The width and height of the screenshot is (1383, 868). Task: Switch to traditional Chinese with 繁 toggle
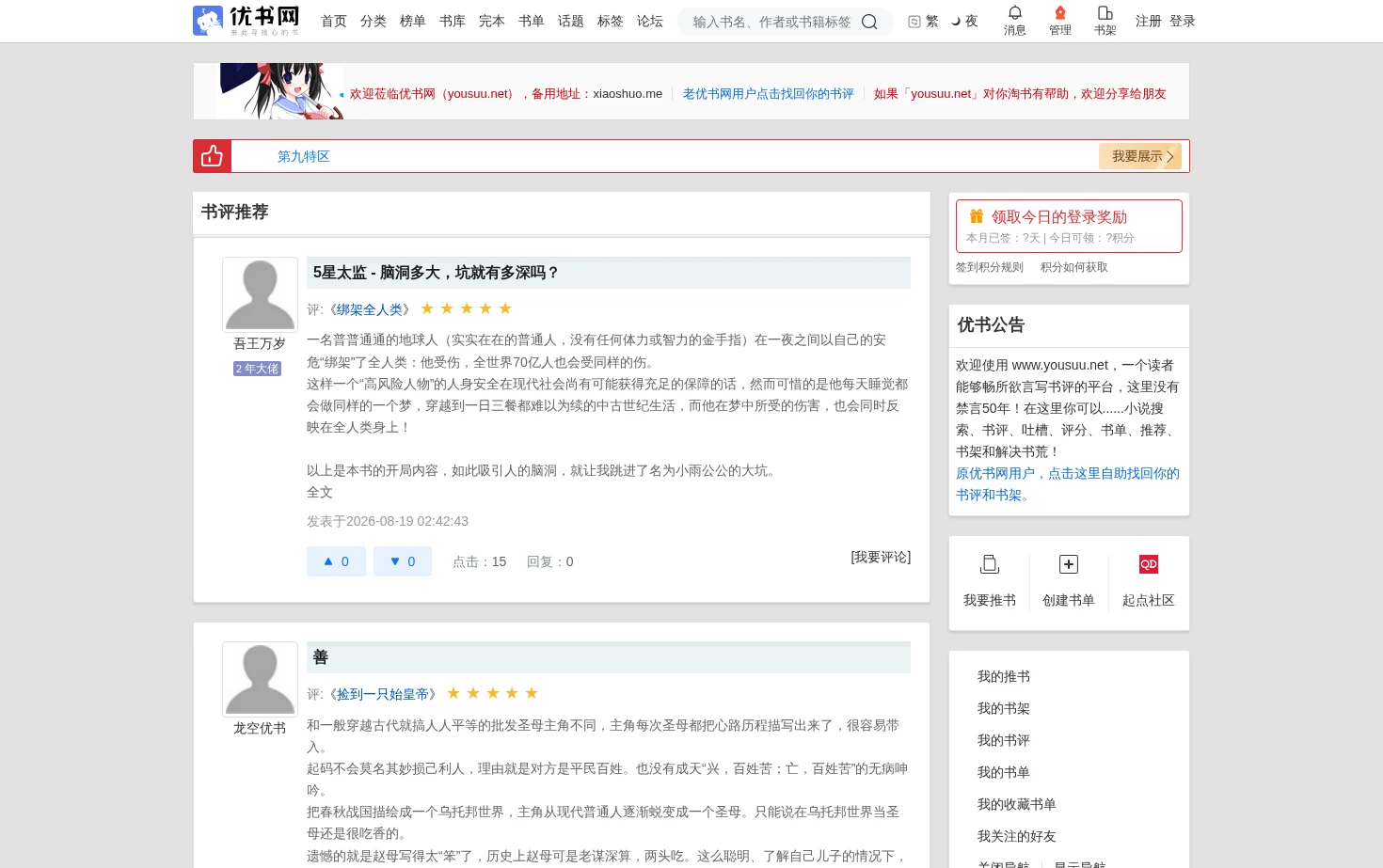[923, 21]
